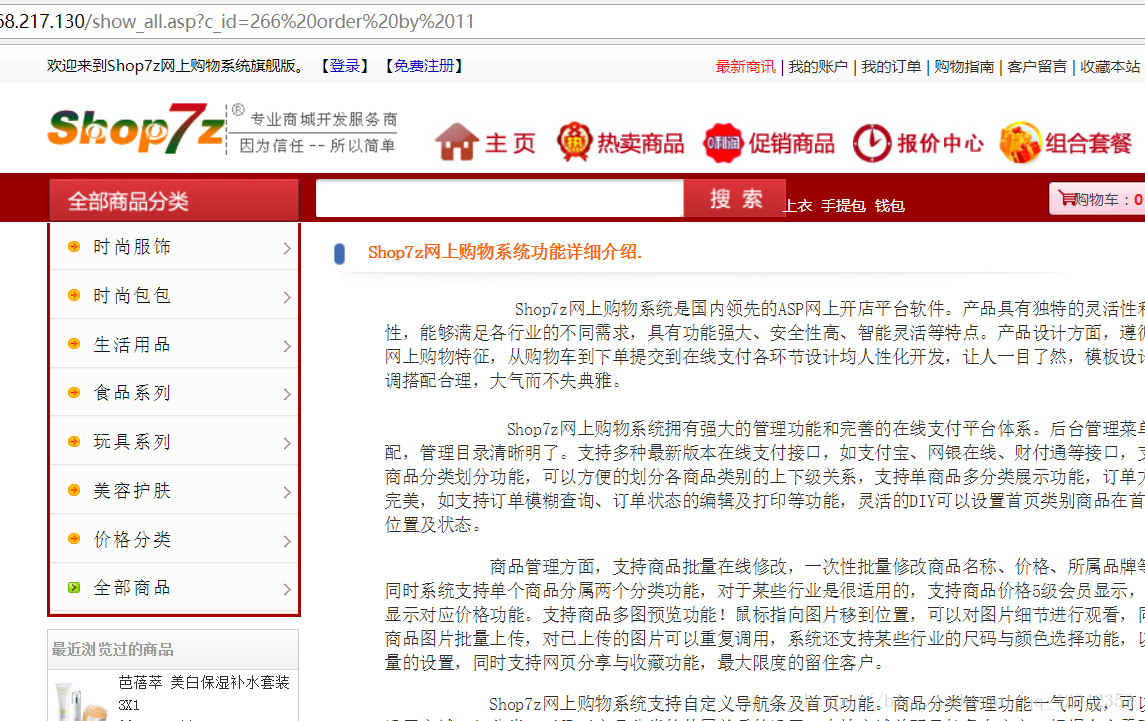Open the 芭蓓萃 美白保湿补水套装 product link
Image resolution: width=1145 pixels, height=721 pixels.
coord(204,693)
